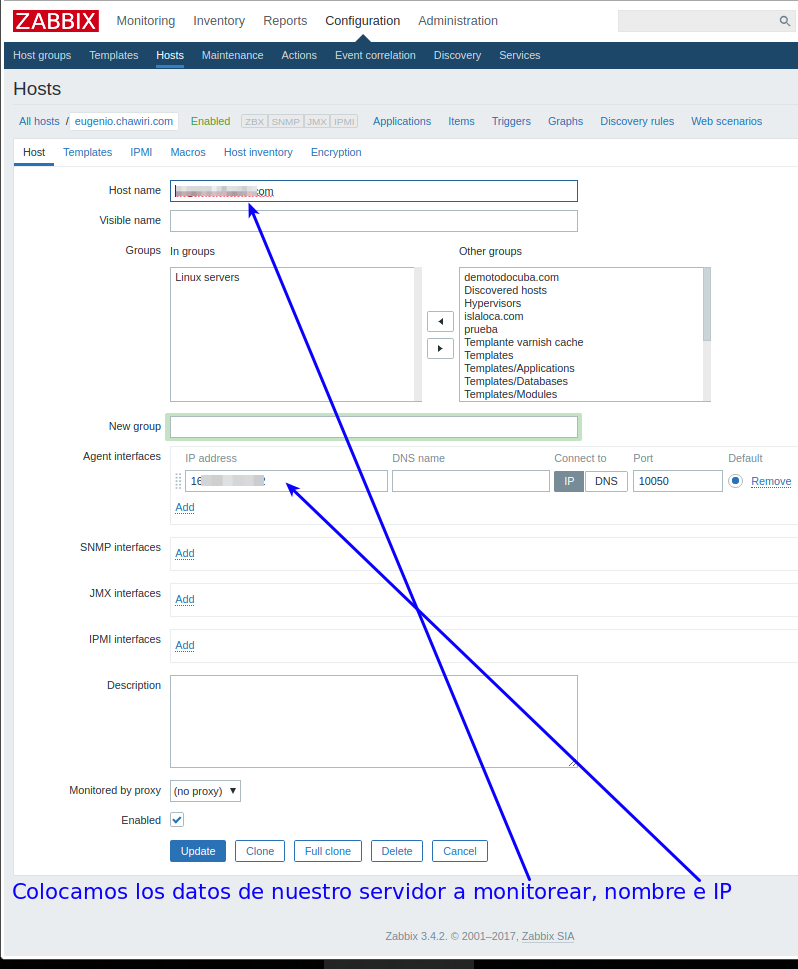
Task: Click the Zabbix SIA footer link
Action: 548,936
